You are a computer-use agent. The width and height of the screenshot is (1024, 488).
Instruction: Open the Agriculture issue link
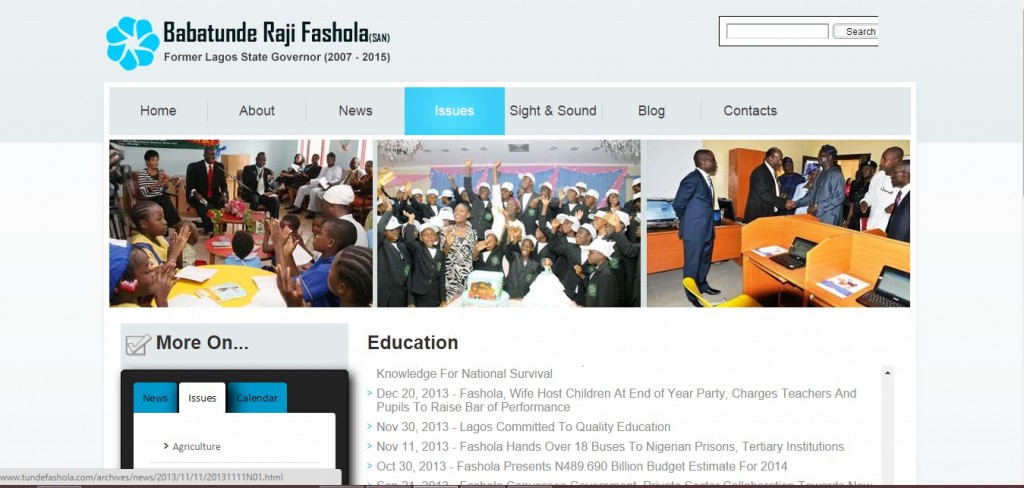click(x=197, y=447)
